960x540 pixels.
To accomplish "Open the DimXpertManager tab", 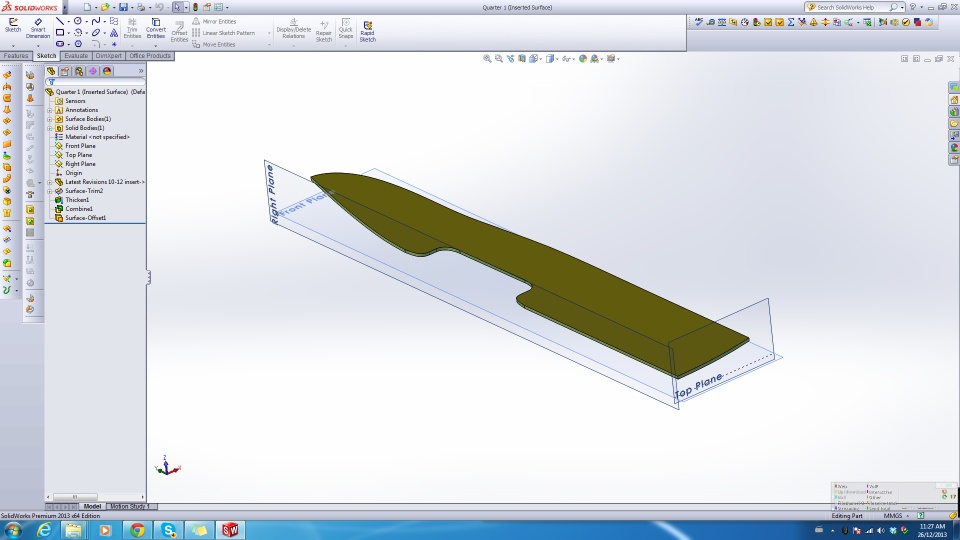I will click(93, 71).
